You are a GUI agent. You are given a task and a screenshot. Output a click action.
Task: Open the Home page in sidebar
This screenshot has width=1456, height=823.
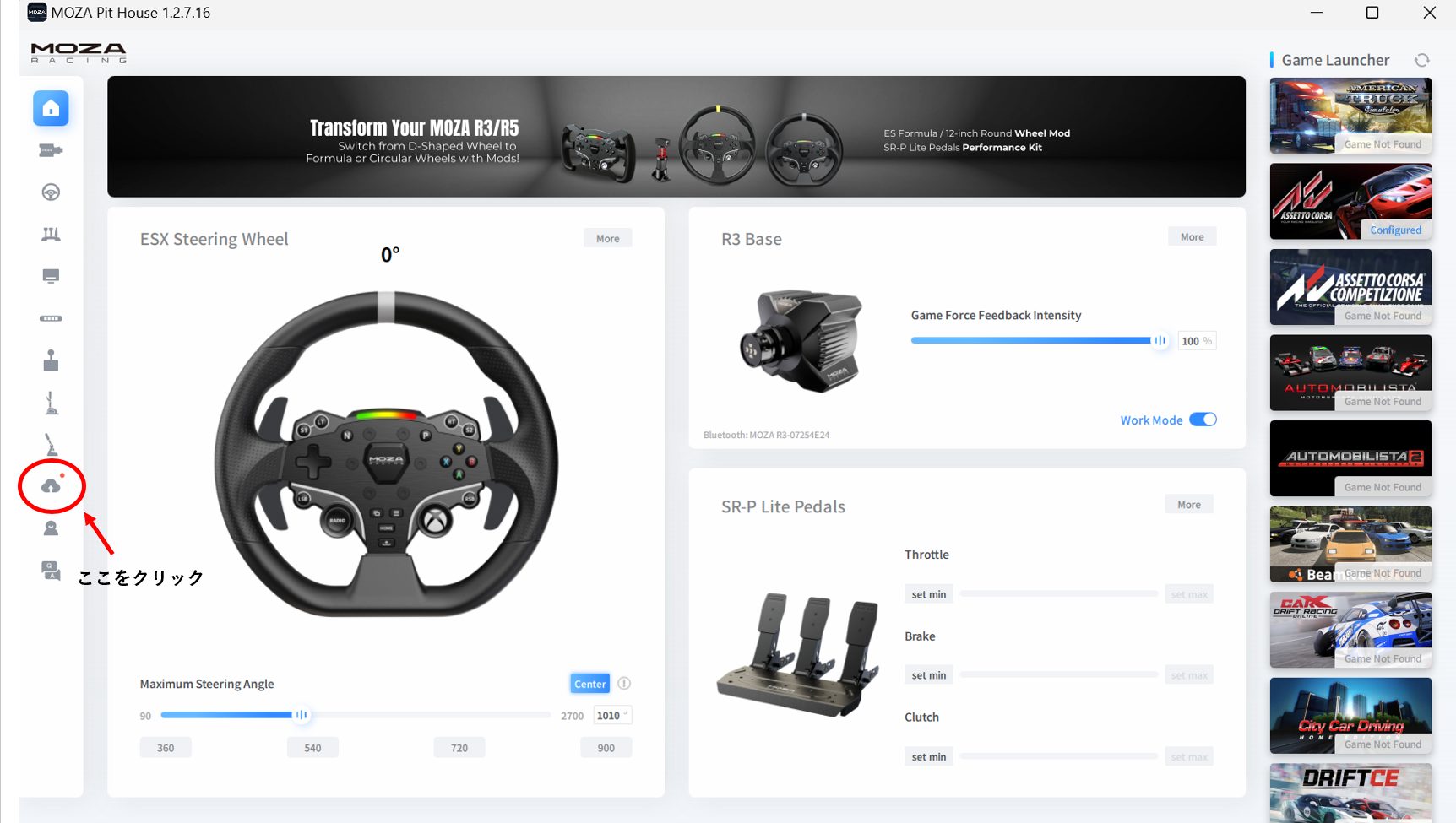(x=51, y=108)
